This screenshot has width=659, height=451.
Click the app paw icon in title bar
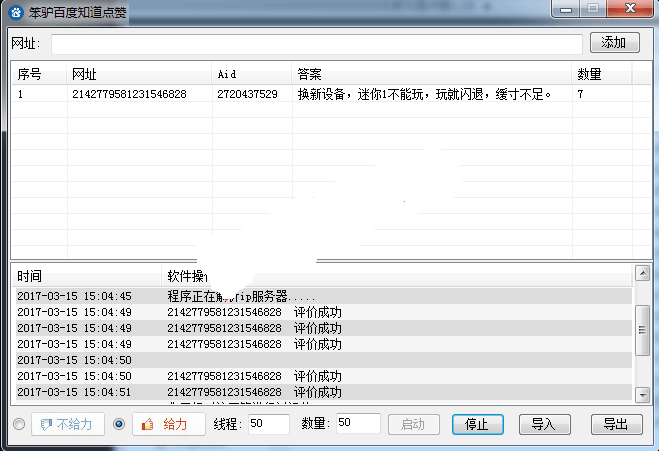coord(16,12)
